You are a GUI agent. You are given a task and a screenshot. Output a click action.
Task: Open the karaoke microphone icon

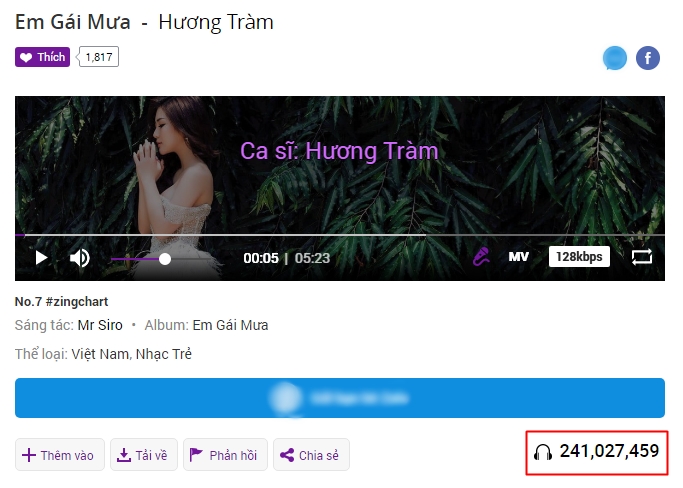point(481,257)
